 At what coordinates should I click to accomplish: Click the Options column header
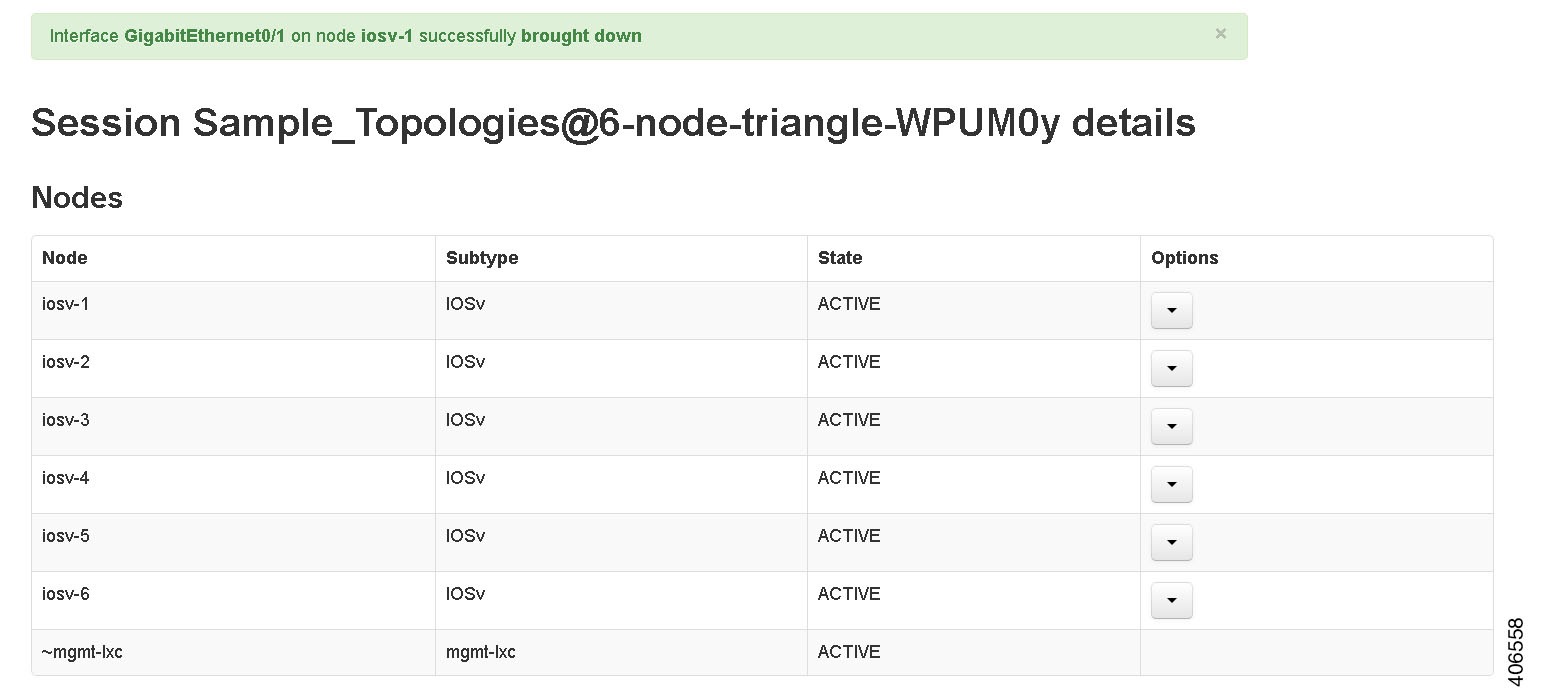coord(1184,258)
